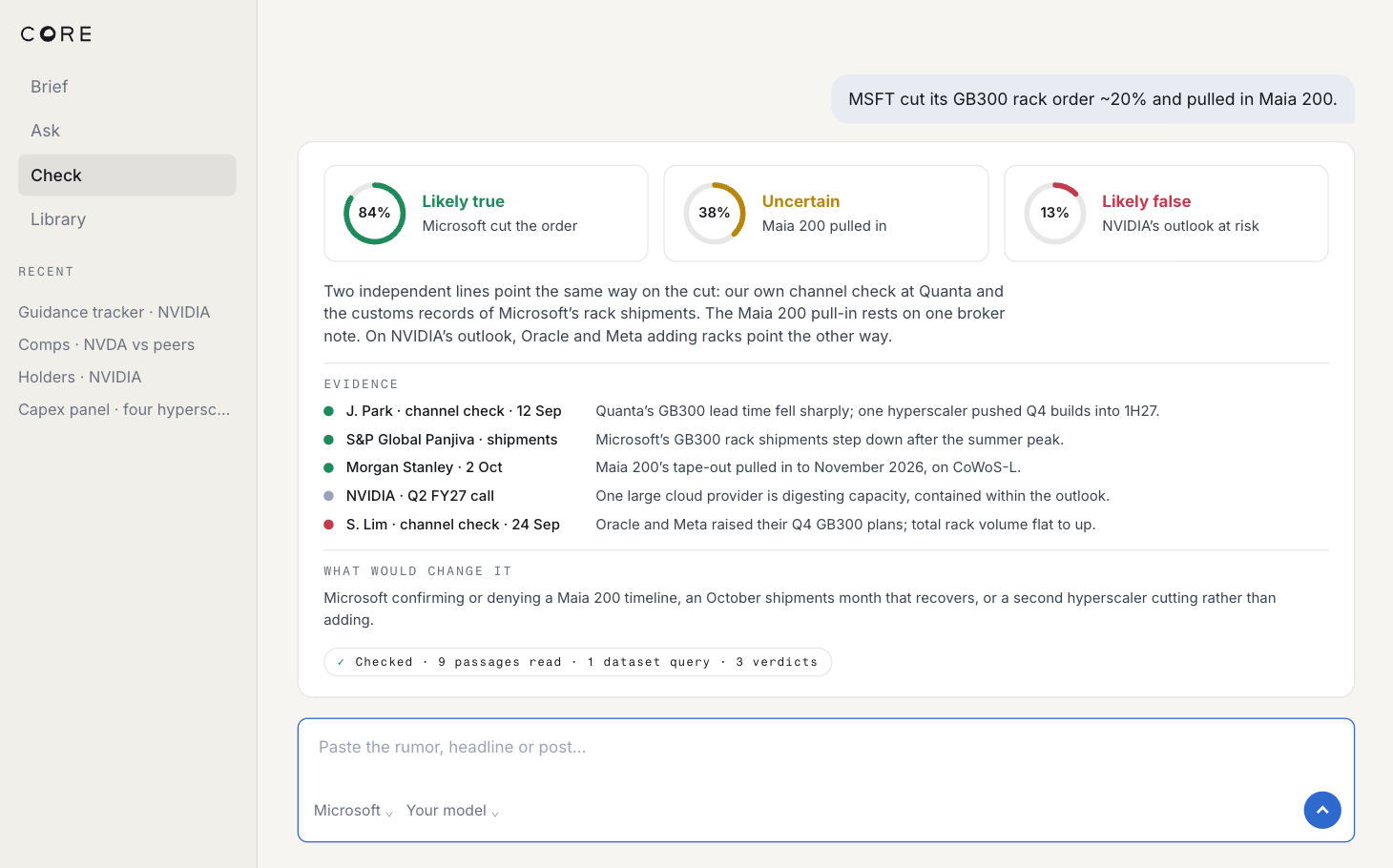This screenshot has height=868, width=1393.
Task: Open the Brief section
Action: tap(127, 87)
